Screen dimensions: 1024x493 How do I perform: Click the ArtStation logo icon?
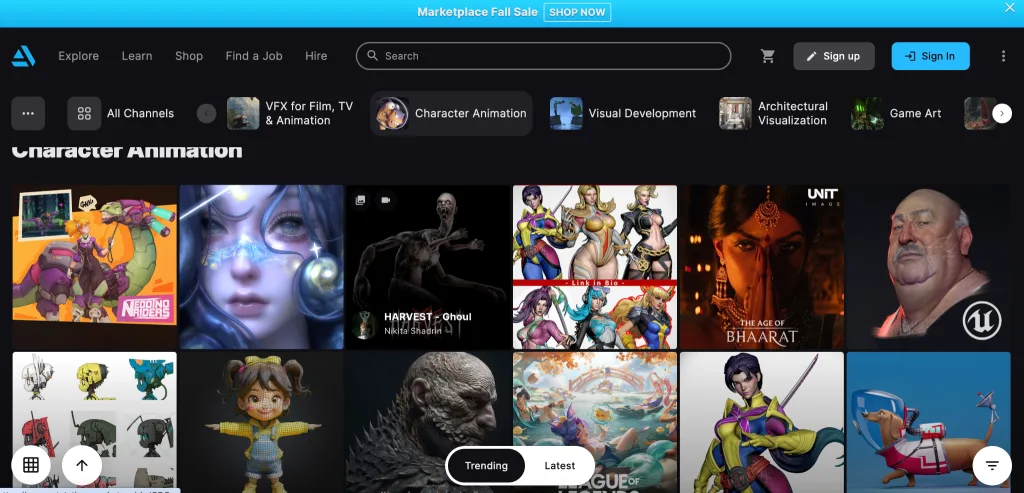coord(24,56)
